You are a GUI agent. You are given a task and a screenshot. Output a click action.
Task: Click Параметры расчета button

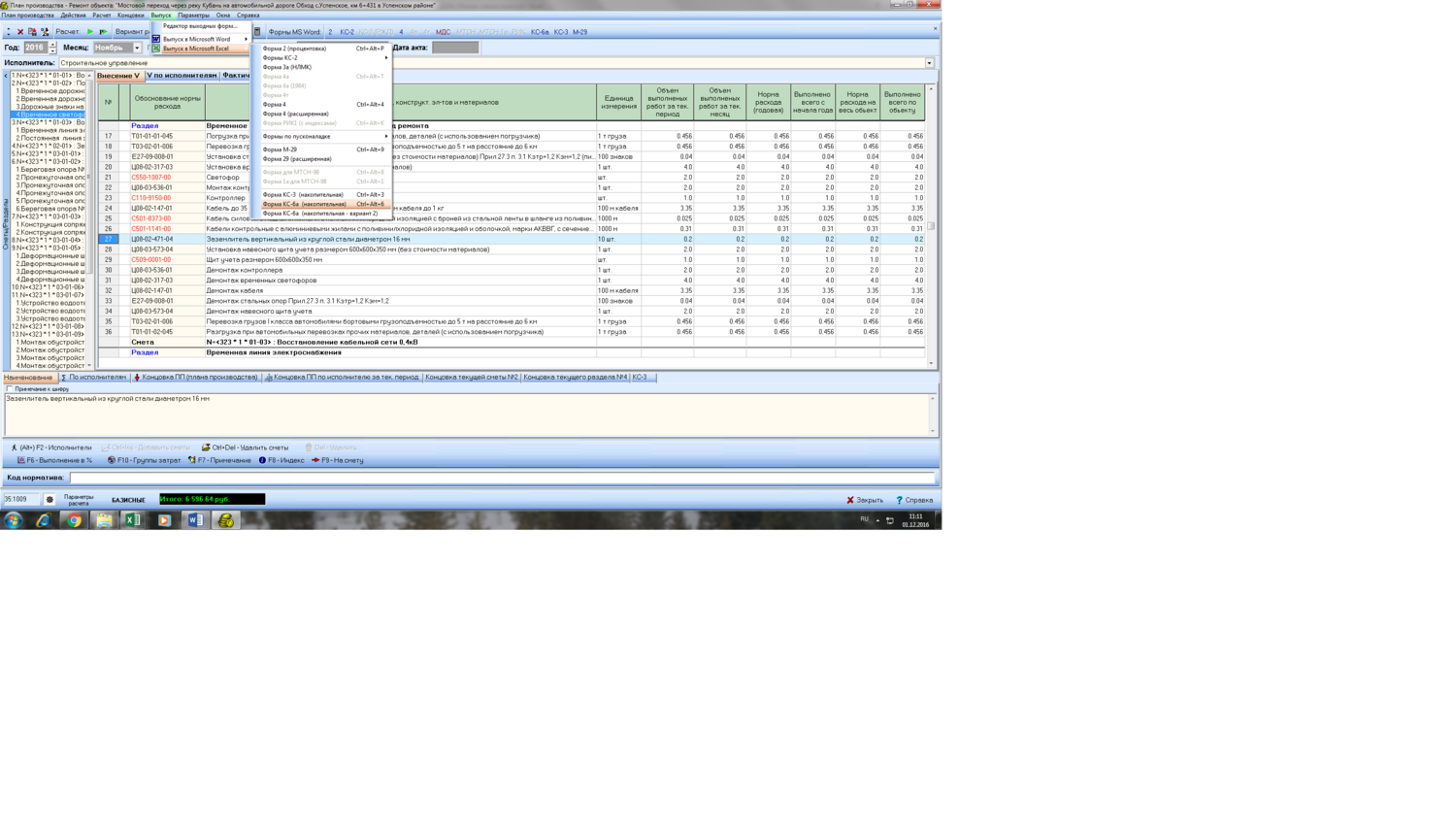79,500
